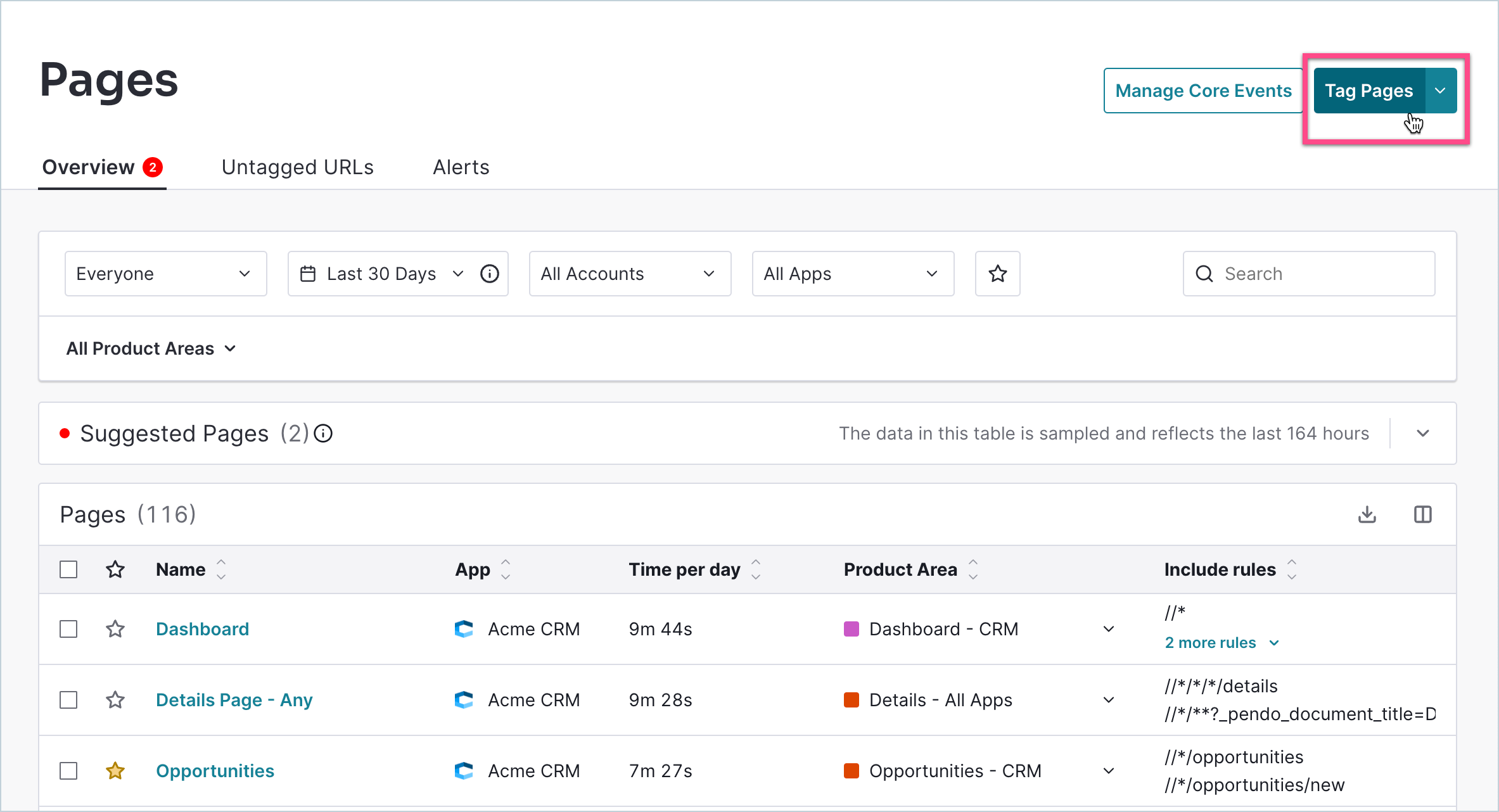Open the manage columns icon
The height and width of the screenshot is (812, 1499).
pos(1423,514)
